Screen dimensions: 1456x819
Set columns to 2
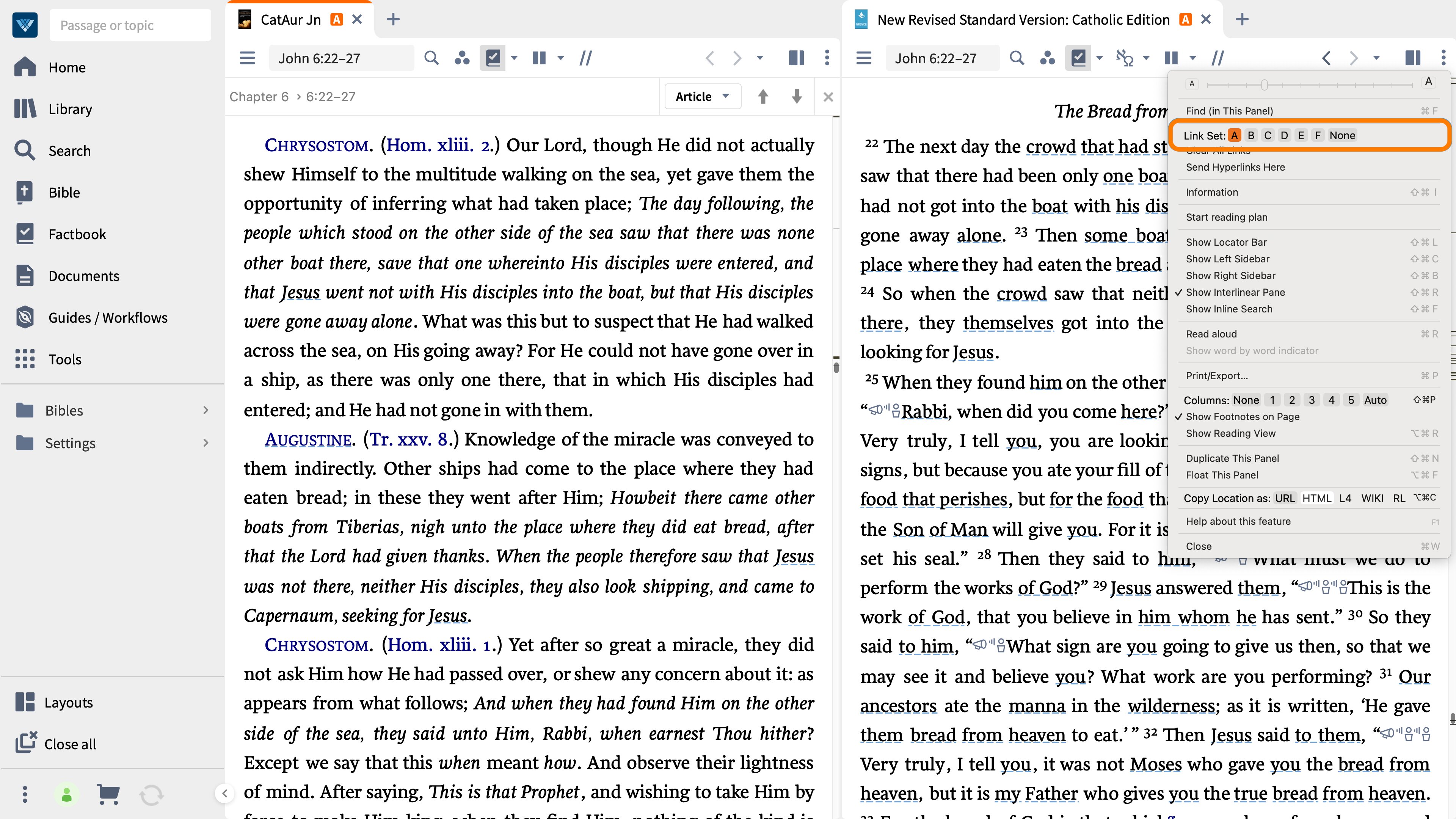pyautogui.click(x=1292, y=400)
